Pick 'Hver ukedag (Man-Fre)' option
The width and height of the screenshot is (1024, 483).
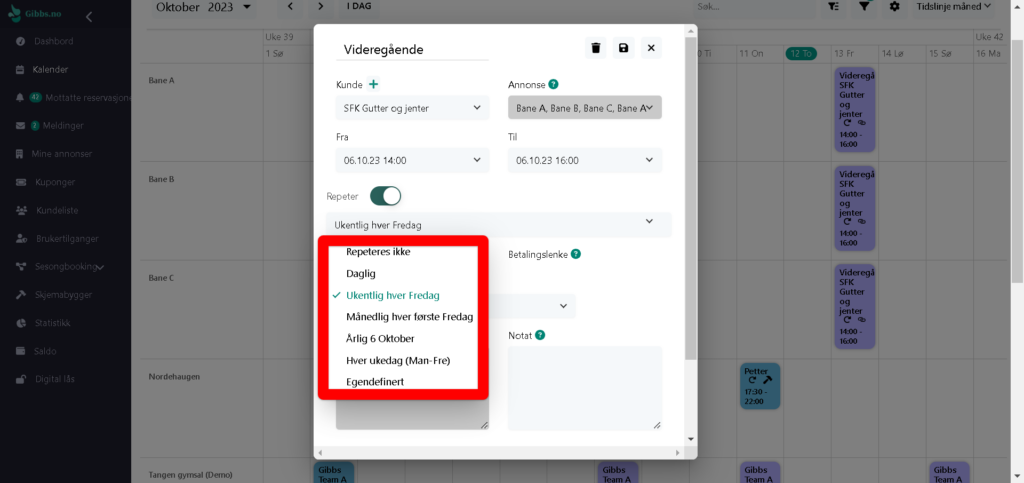point(398,360)
